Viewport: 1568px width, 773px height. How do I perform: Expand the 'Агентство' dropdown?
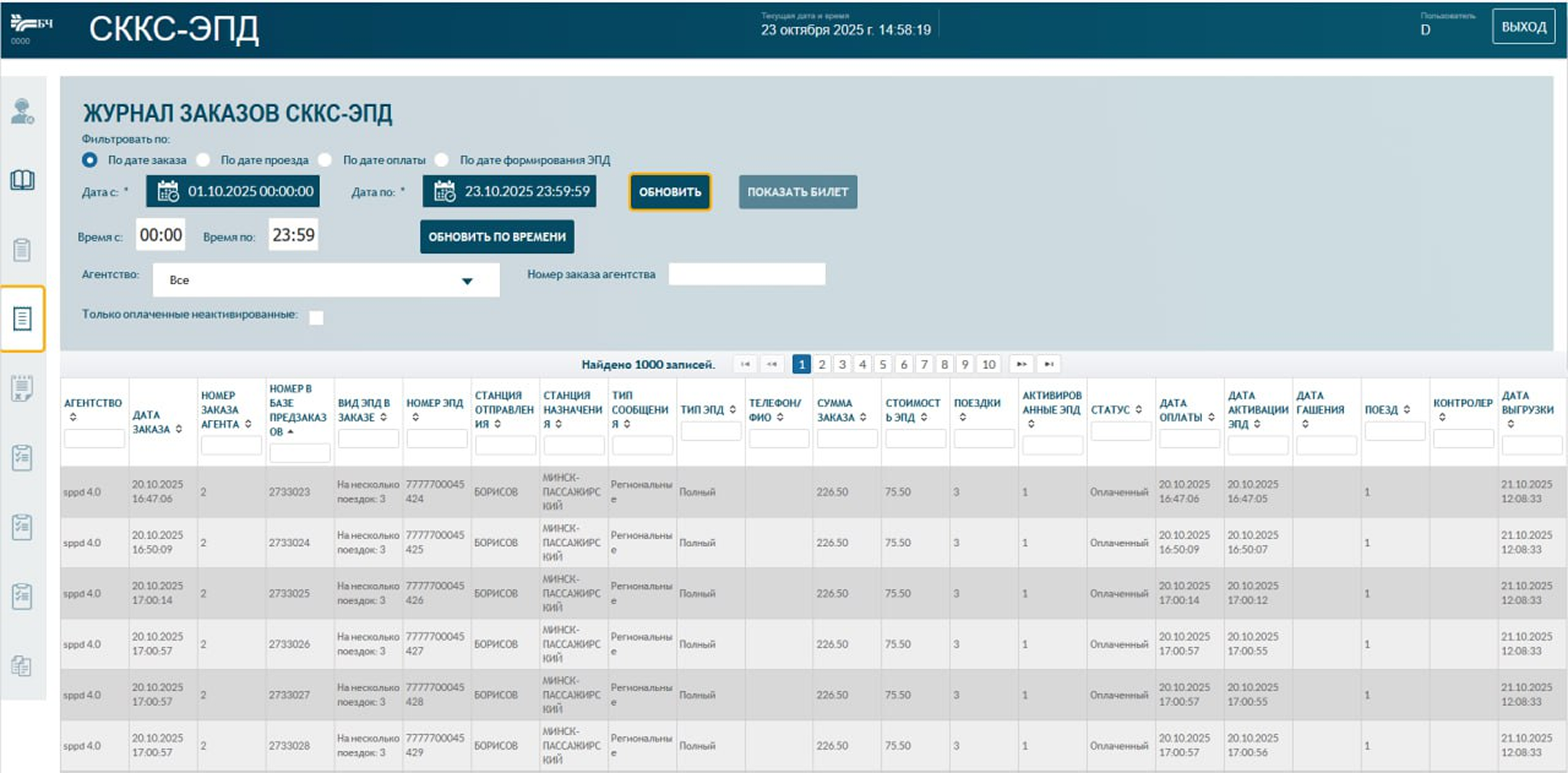(x=467, y=281)
